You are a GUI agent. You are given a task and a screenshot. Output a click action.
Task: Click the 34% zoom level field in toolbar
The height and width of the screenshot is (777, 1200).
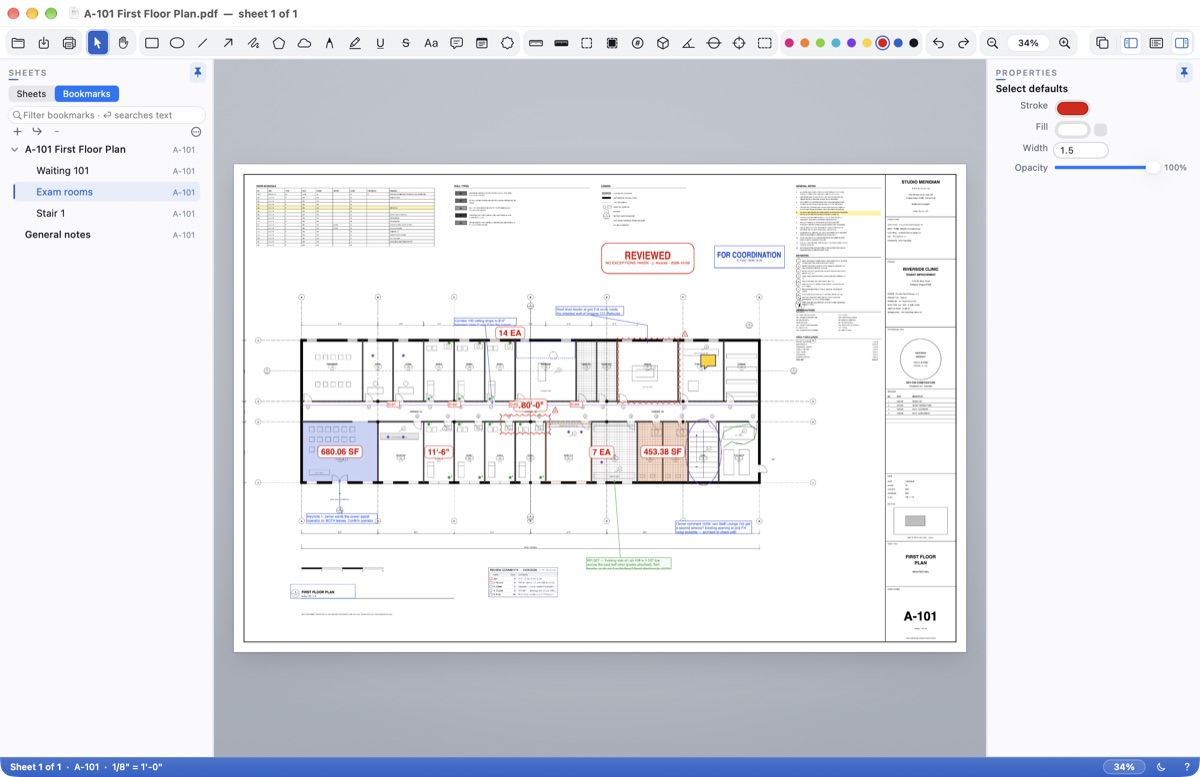tap(1028, 43)
